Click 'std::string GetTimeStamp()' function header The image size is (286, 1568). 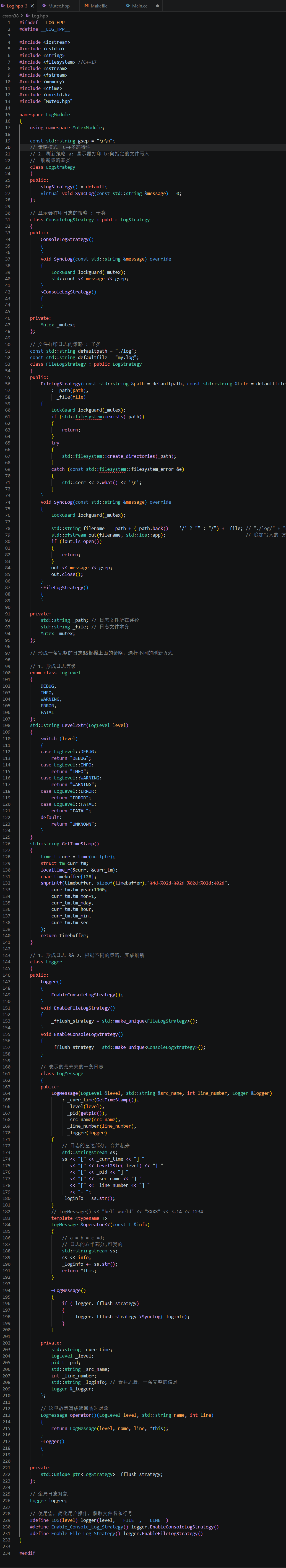[x=64, y=844]
